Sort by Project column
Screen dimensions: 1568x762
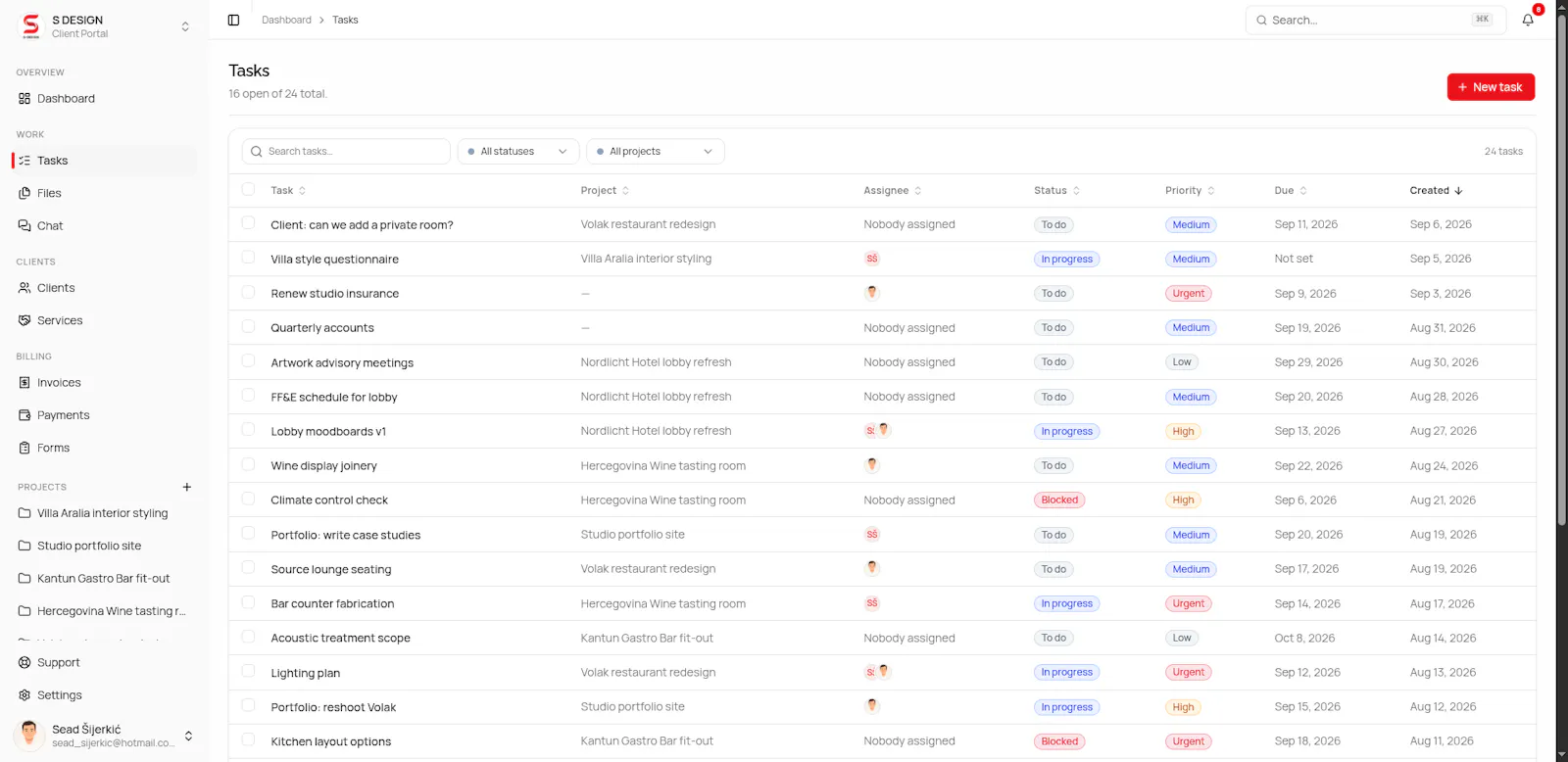605,191
